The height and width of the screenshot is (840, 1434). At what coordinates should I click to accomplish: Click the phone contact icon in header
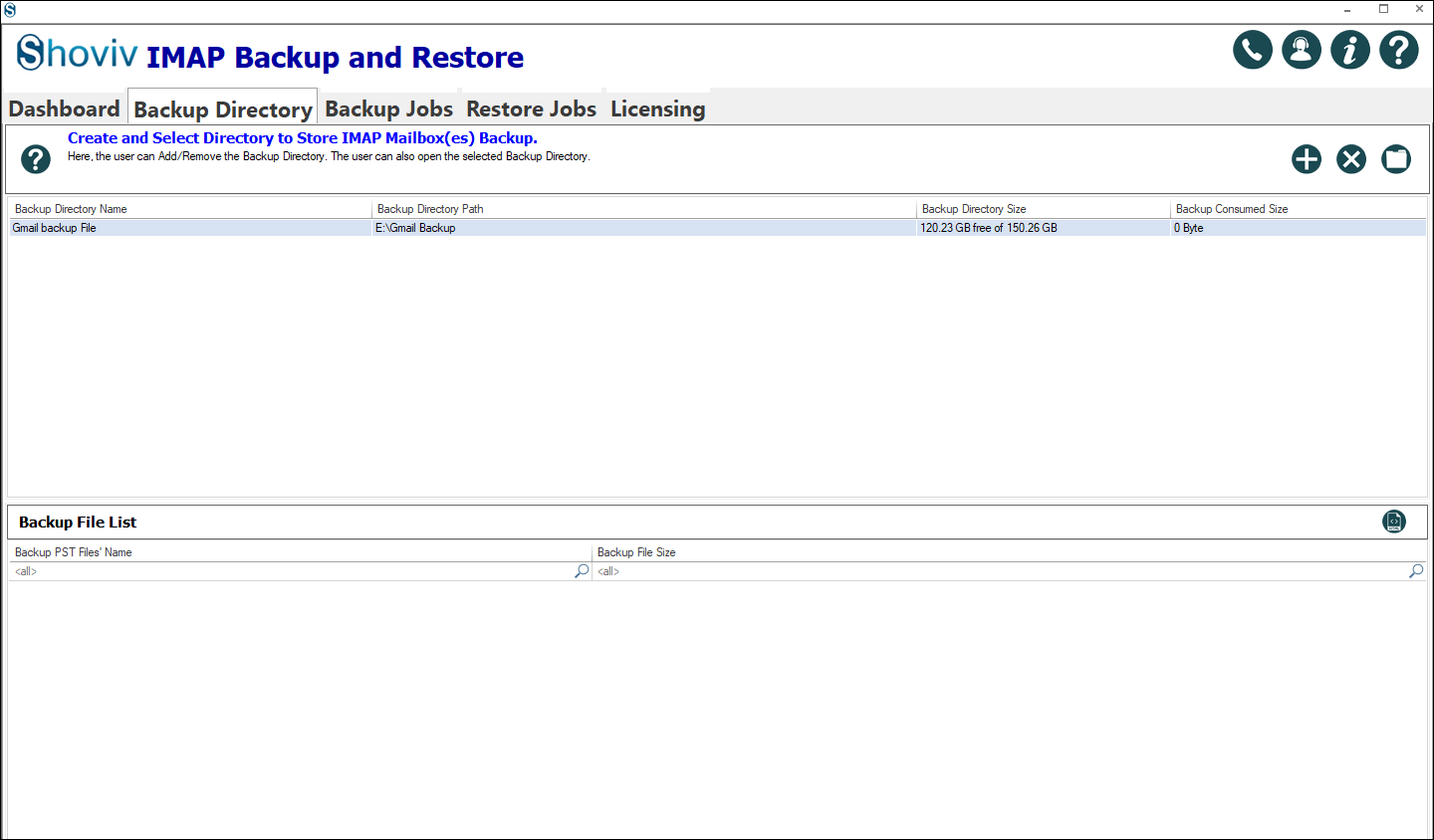pos(1253,50)
